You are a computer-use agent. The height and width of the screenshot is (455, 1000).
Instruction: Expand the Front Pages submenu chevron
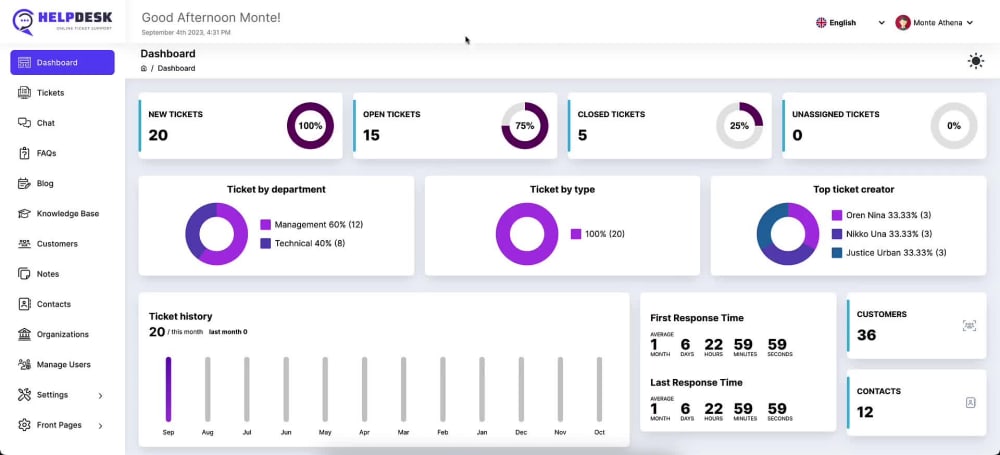click(x=100, y=426)
